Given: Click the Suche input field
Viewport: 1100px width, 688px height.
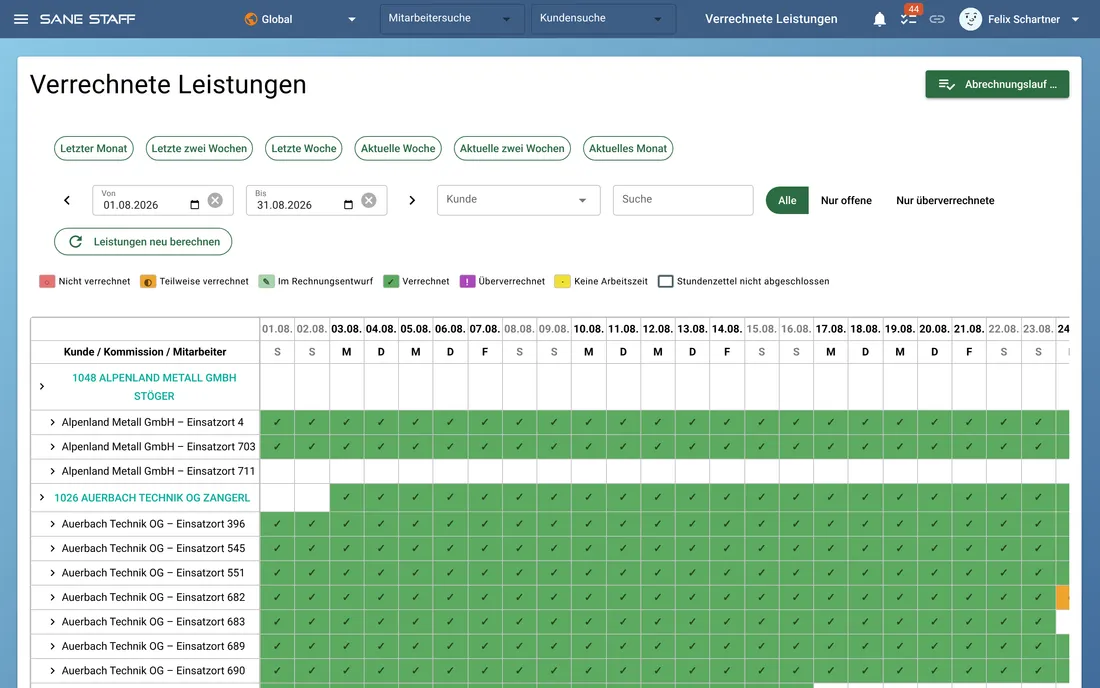Looking at the screenshot, I should click(683, 200).
